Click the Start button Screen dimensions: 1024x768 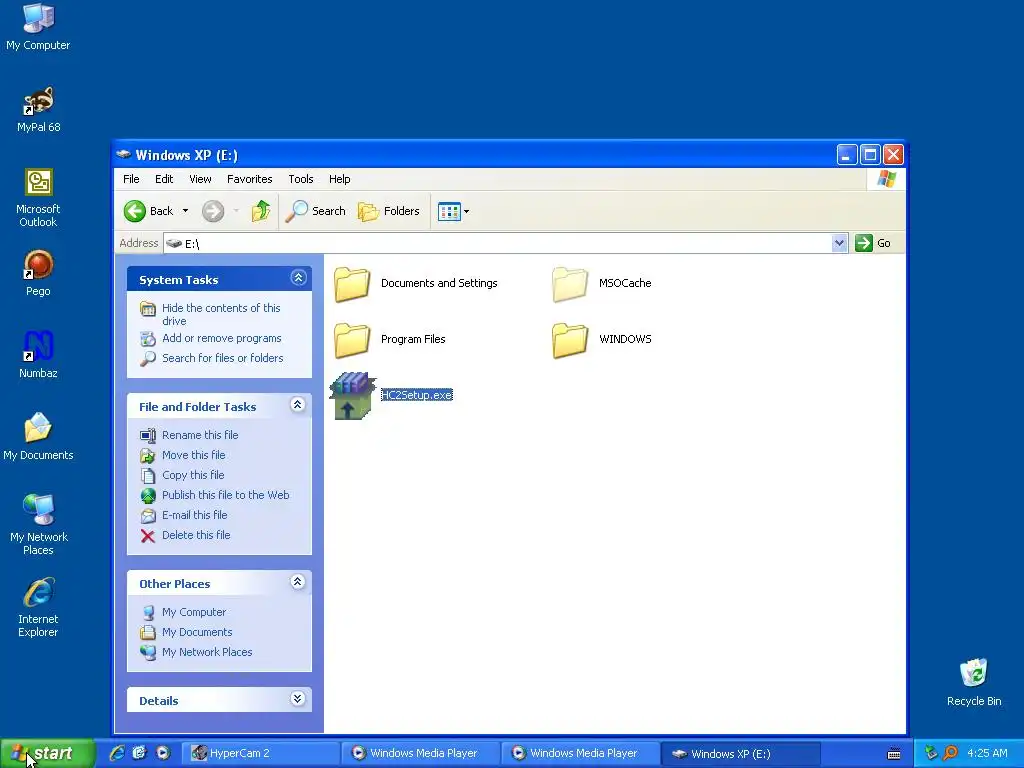pos(47,754)
